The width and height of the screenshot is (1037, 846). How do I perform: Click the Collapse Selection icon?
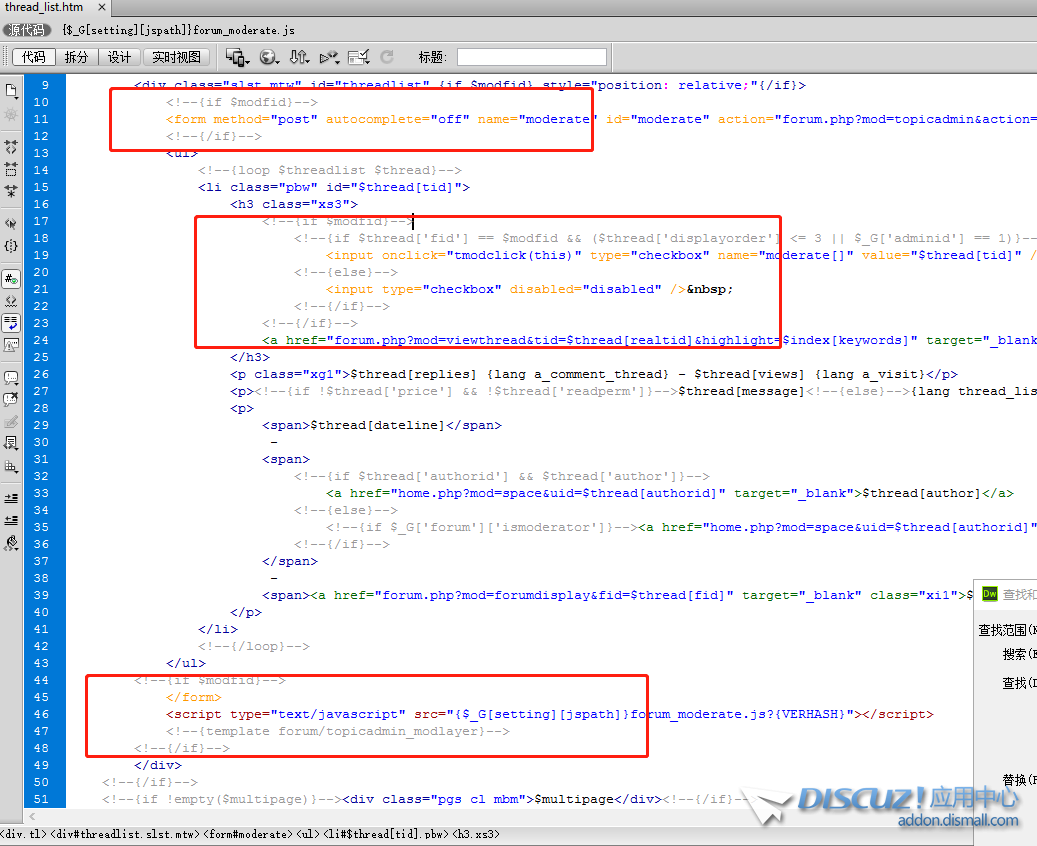pyautogui.click(x=11, y=169)
